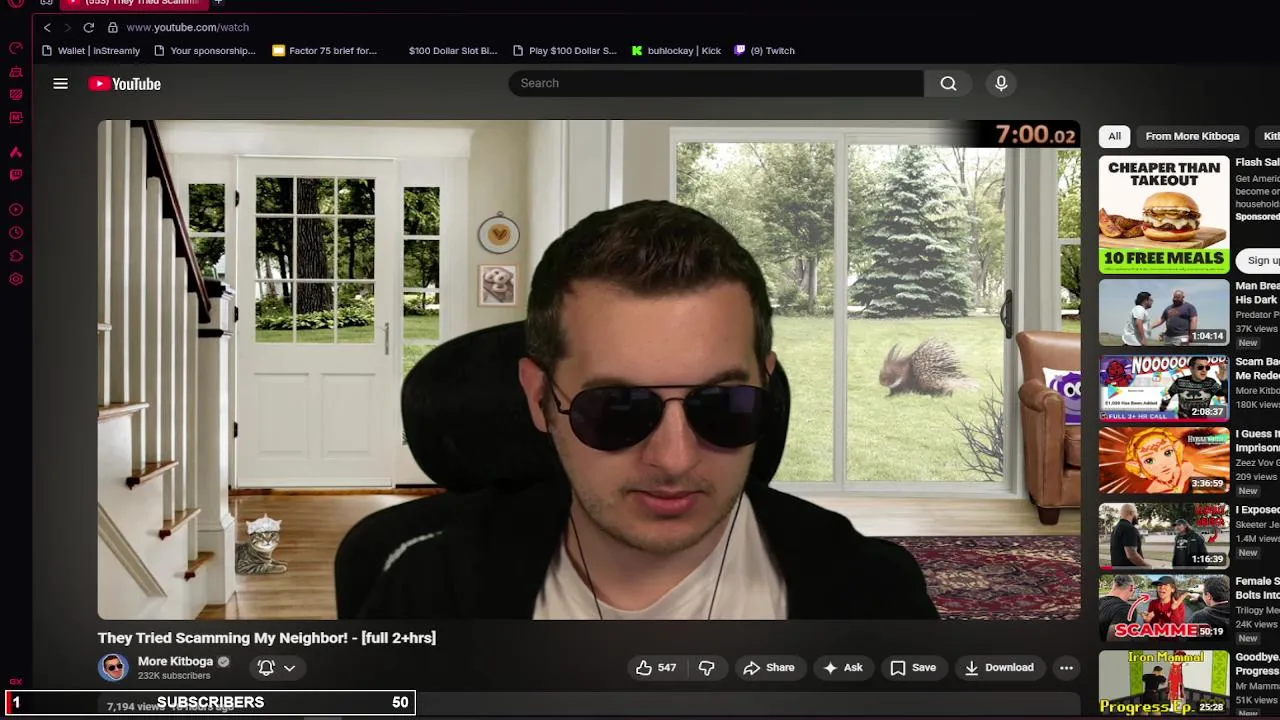Click the 547 like count
This screenshot has height=720, width=1280.
click(x=667, y=668)
